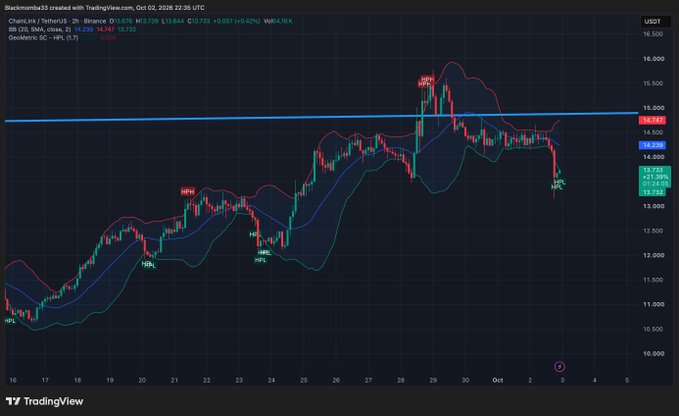Click the 11.500 price axis label

tap(653, 280)
